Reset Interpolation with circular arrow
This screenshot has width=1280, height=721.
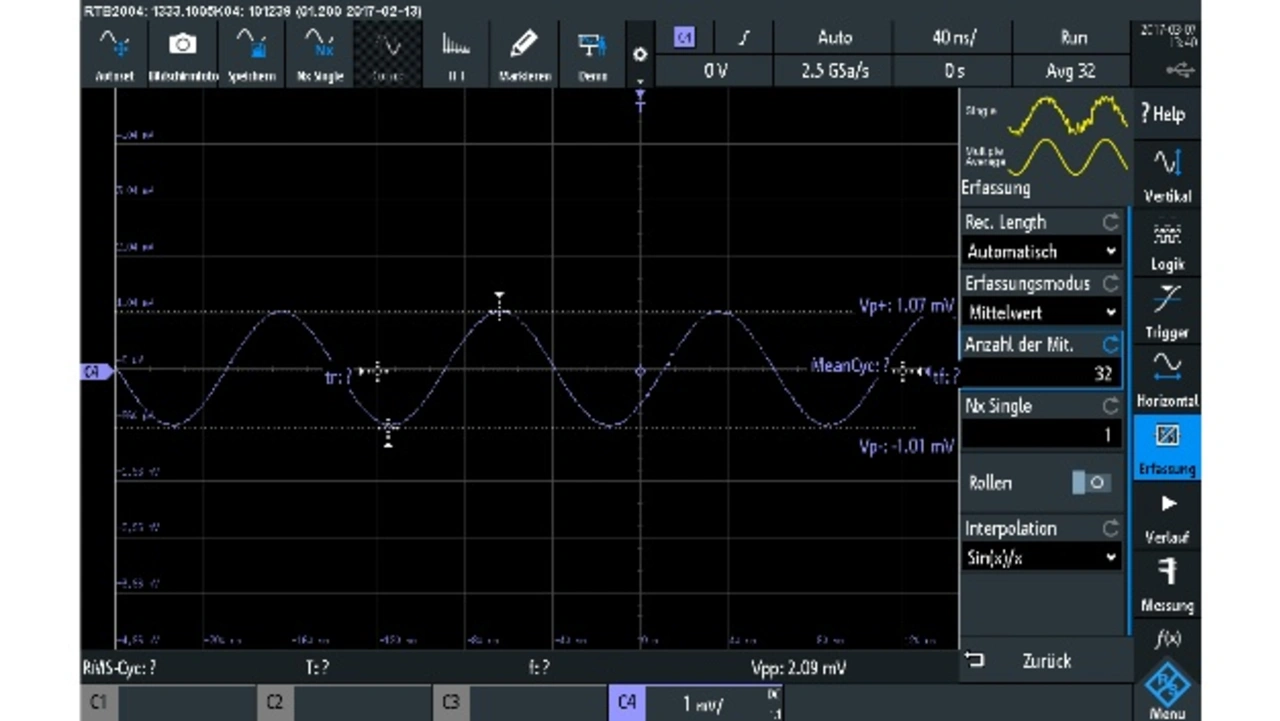1109,528
